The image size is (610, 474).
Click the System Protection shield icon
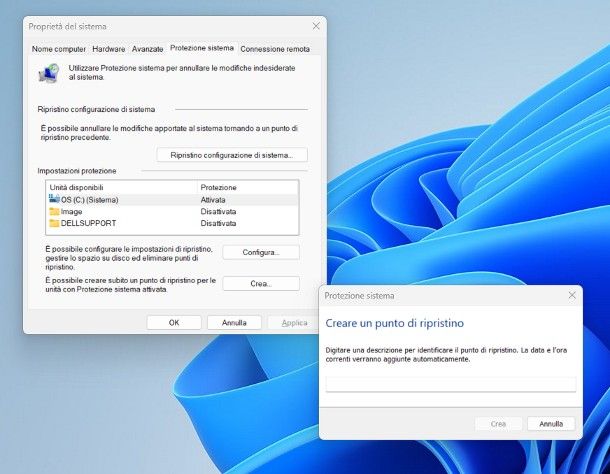[x=49, y=73]
